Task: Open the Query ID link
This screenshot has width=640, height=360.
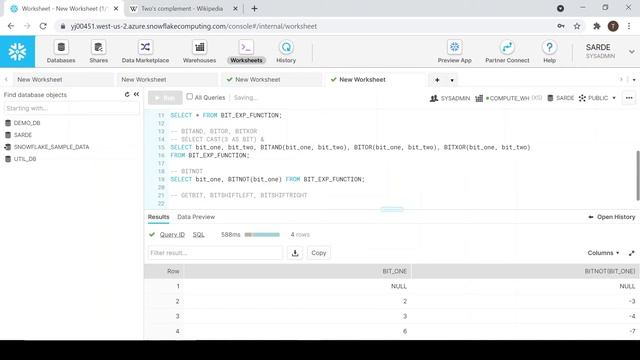Action: (x=172, y=235)
